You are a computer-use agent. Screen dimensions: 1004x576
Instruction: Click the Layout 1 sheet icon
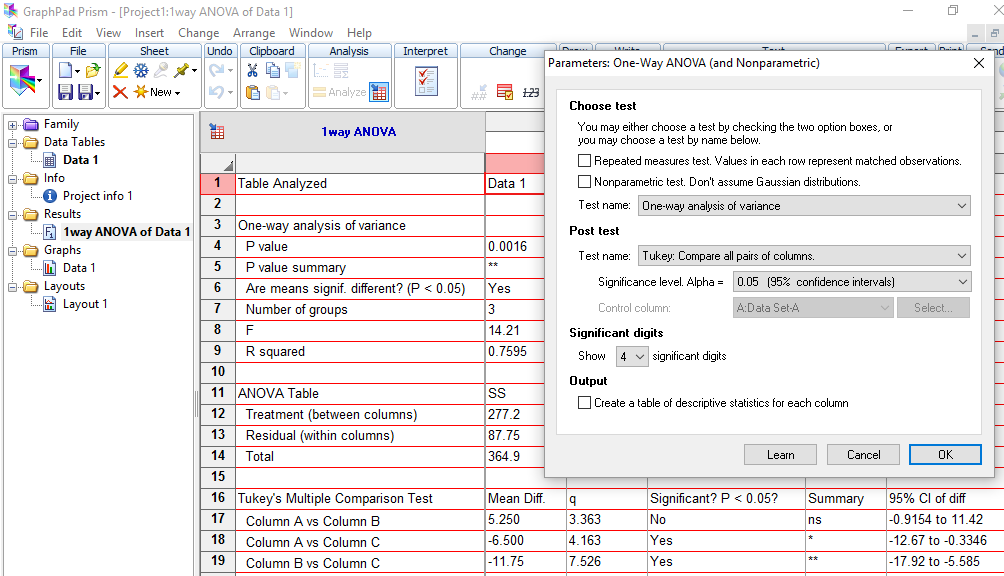click(x=50, y=303)
